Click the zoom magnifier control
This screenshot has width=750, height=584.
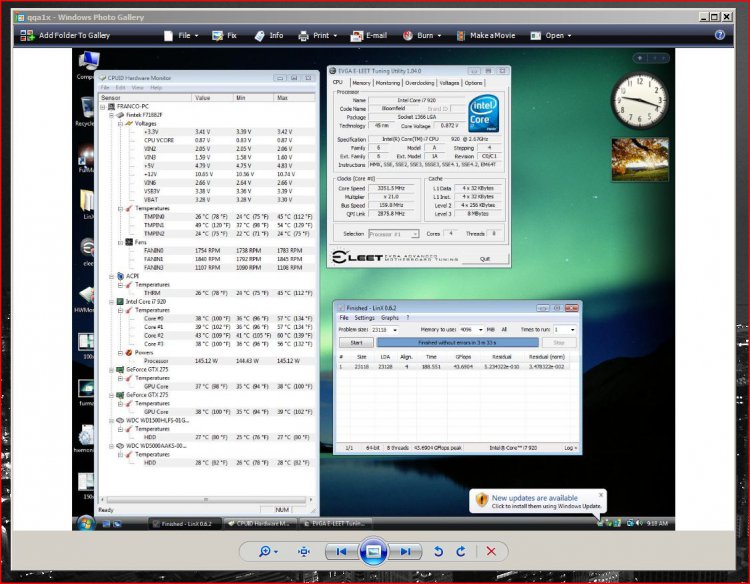pos(268,551)
